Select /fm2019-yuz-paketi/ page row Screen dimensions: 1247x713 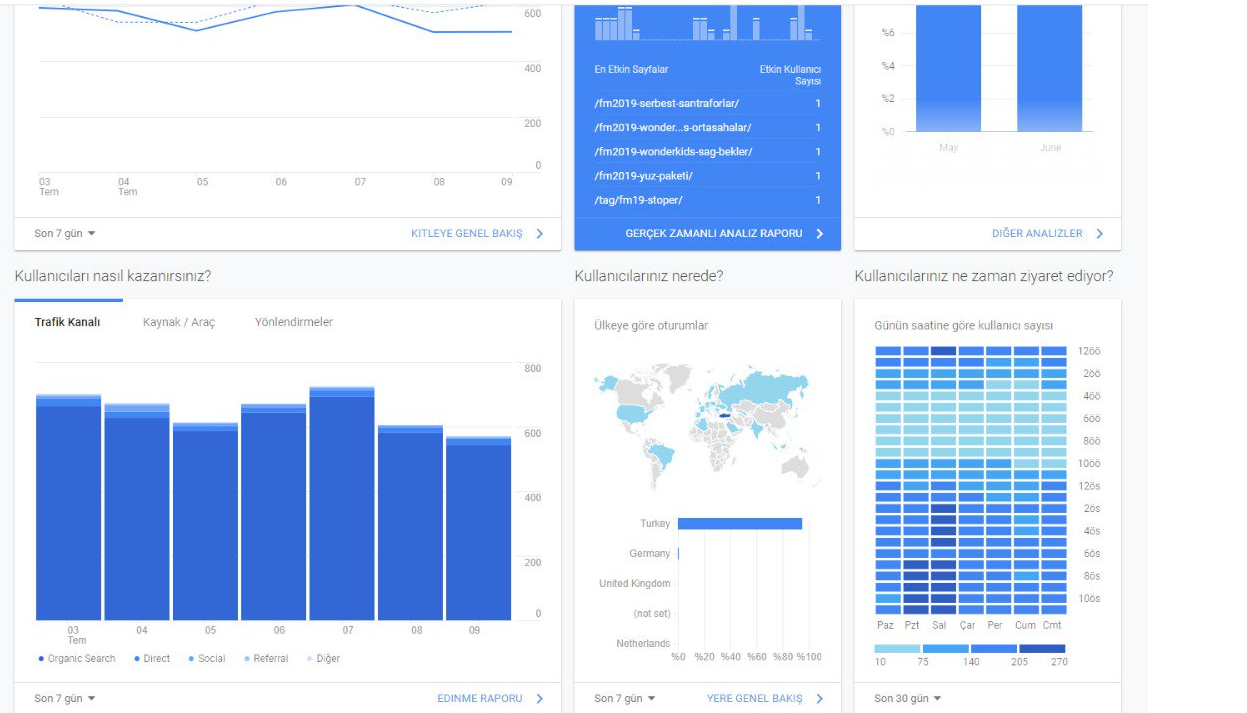click(708, 176)
